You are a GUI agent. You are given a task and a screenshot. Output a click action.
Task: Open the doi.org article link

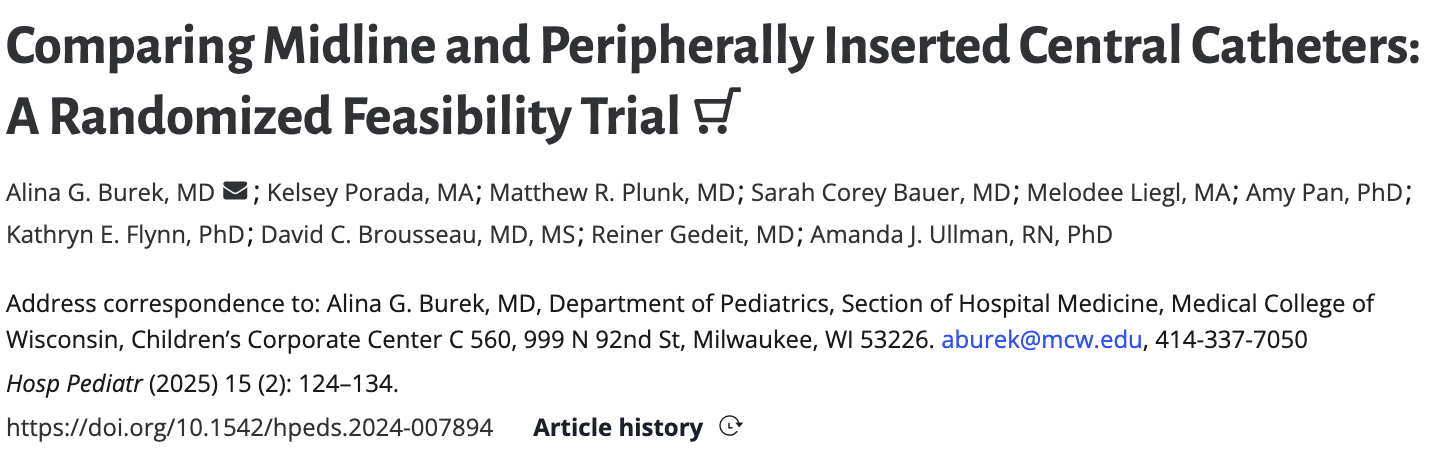[x=250, y=428]
